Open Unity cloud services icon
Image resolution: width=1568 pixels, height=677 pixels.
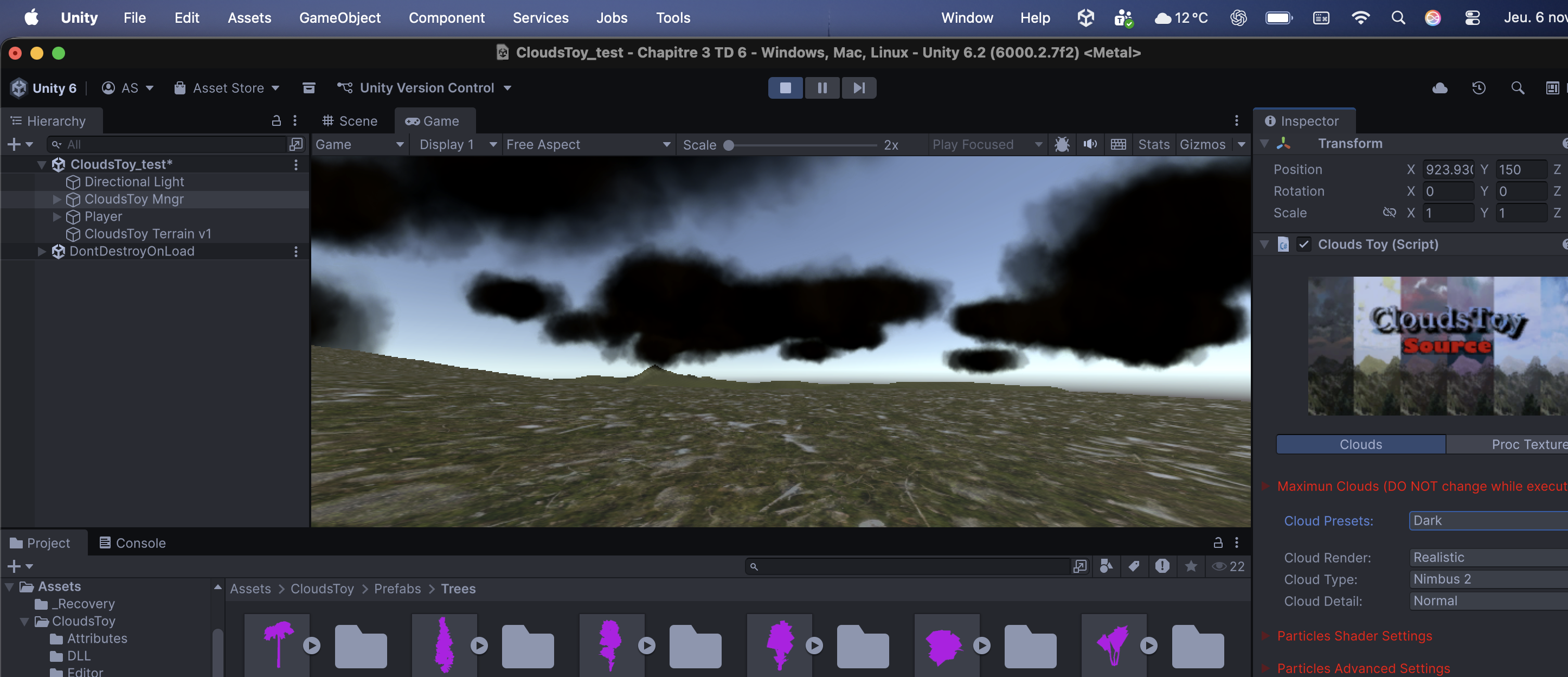[1440, 88]
